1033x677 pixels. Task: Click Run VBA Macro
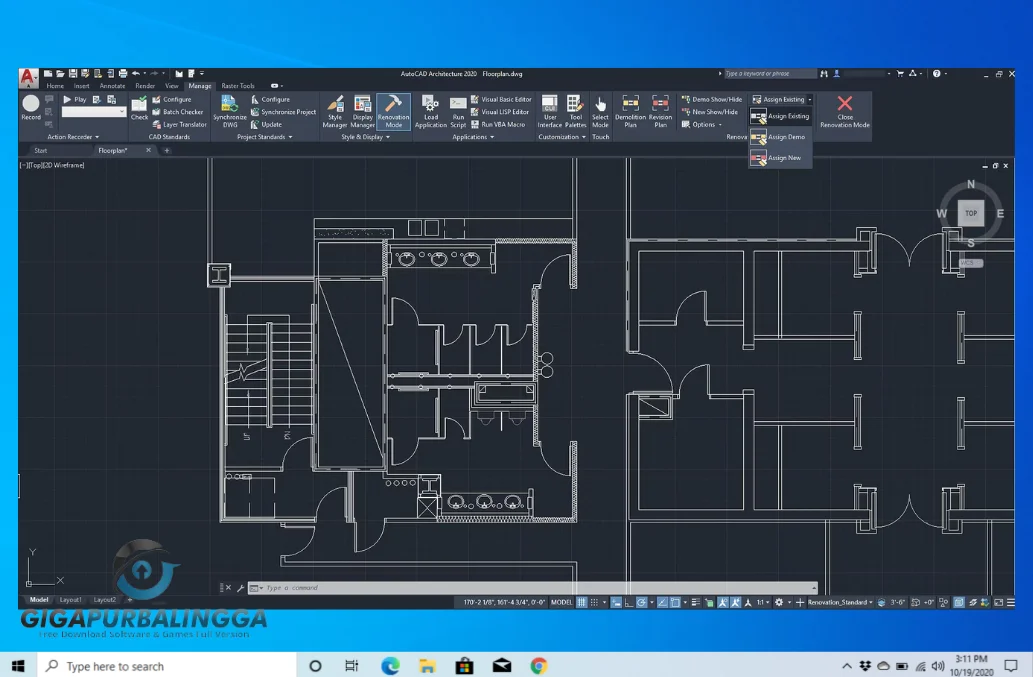pyautogui.click(x=498, y=124)
